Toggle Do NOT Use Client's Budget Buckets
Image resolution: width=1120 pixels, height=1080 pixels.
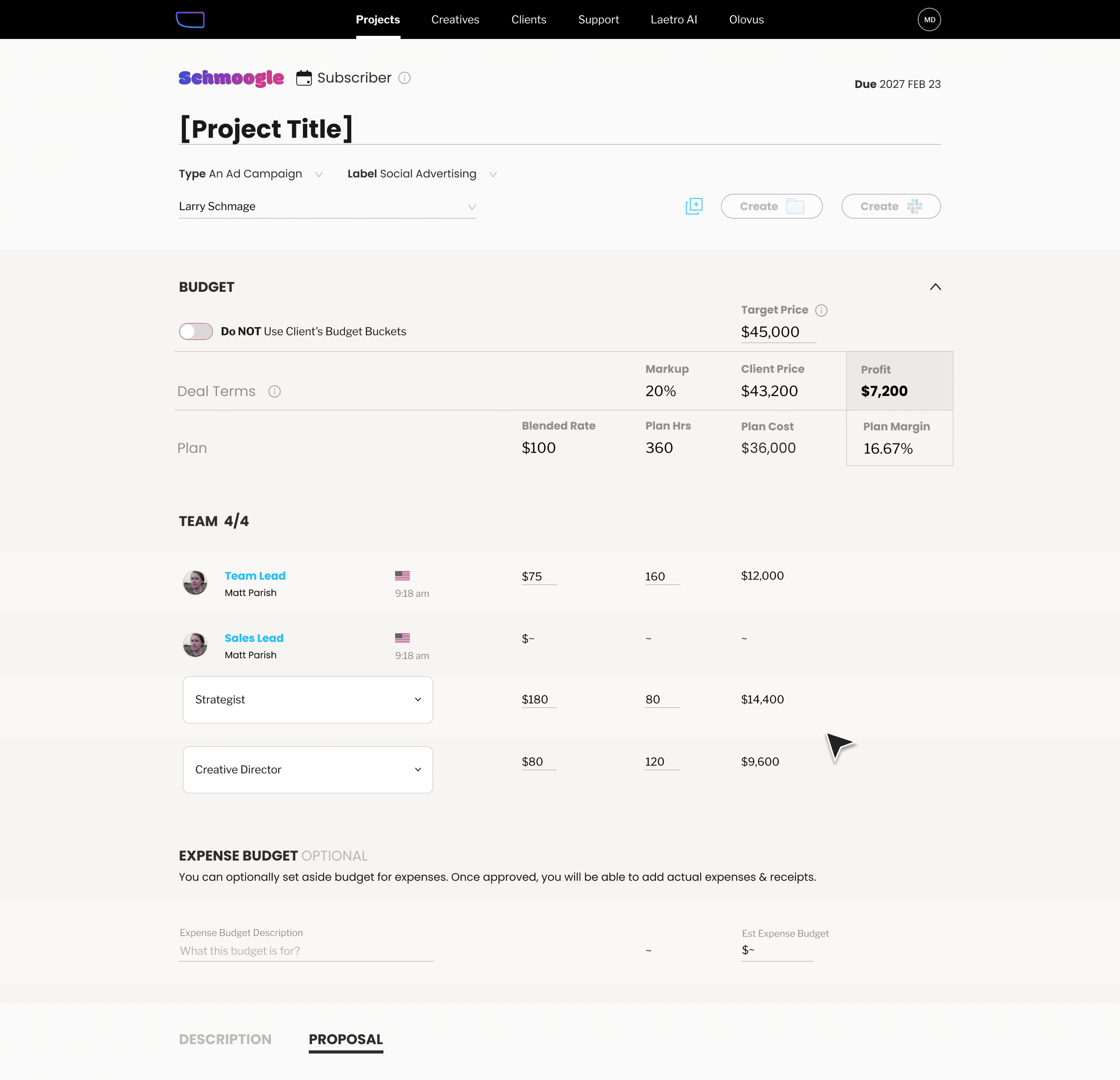tap(196, 331)
